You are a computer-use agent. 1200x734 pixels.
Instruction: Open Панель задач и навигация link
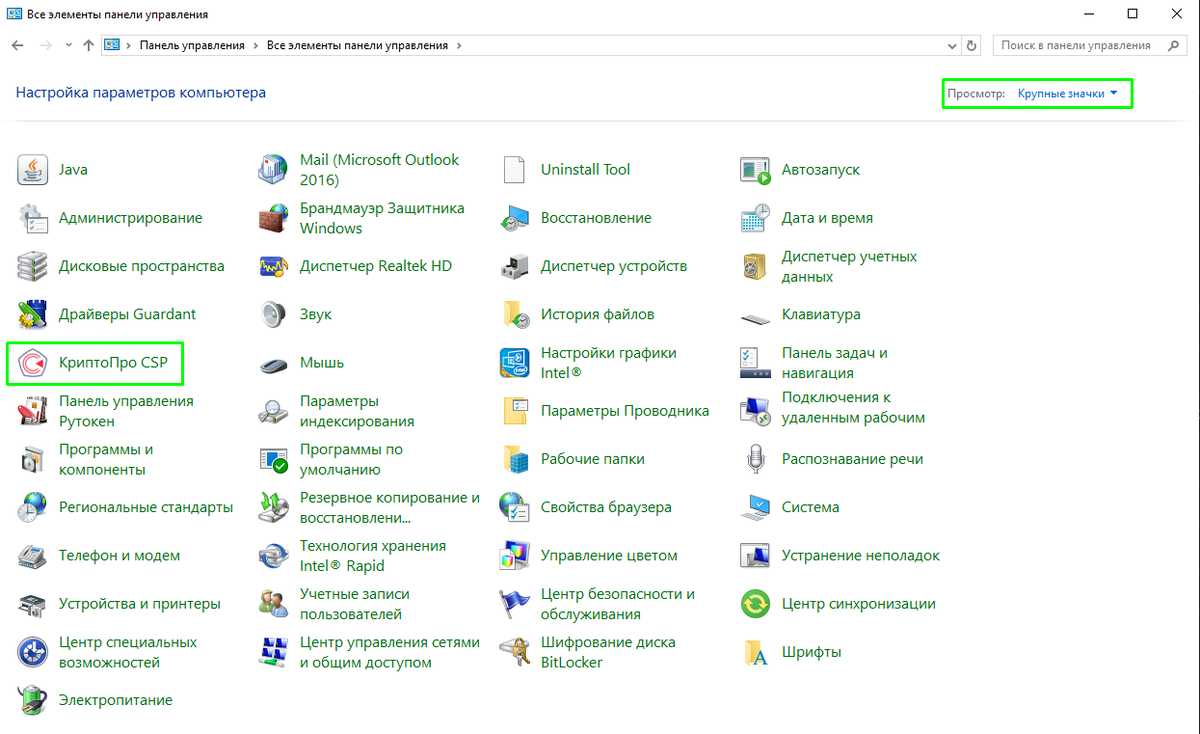(835, 362)
